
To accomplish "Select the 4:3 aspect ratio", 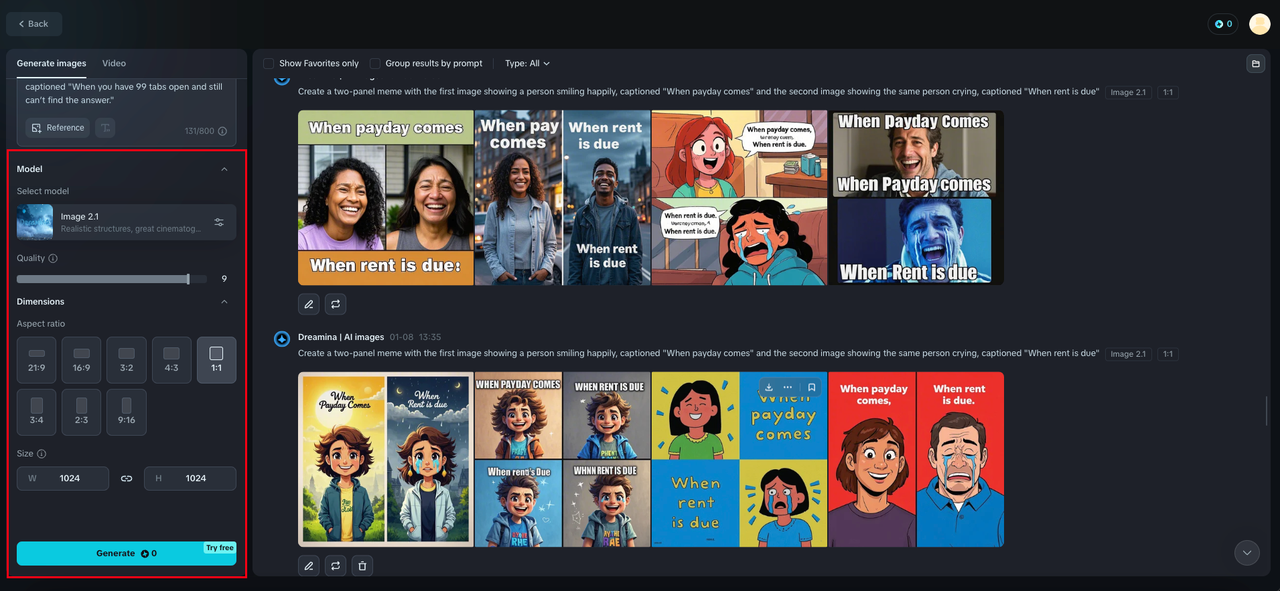I will coord(171,361).
